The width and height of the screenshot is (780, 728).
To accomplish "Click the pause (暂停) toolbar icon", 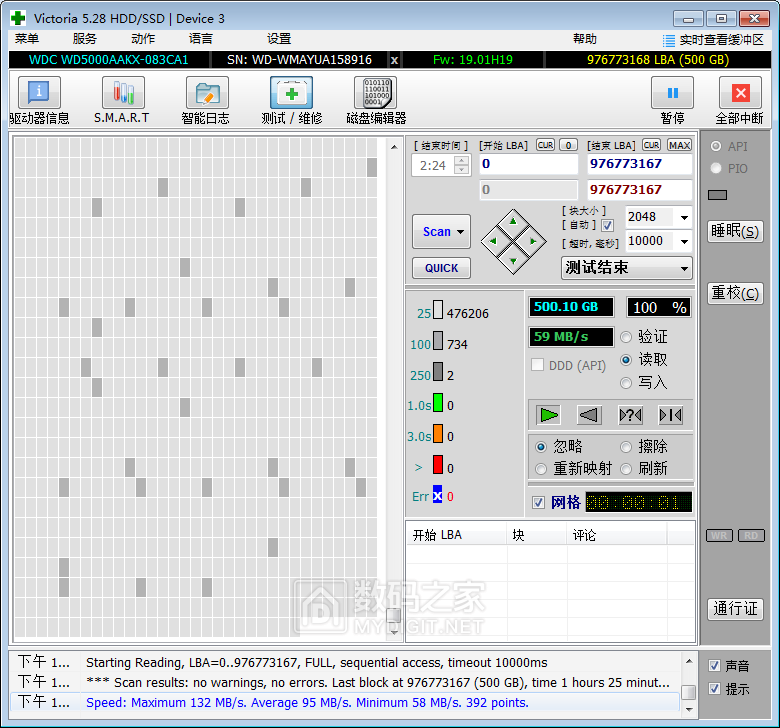I will tap(673, 93).
